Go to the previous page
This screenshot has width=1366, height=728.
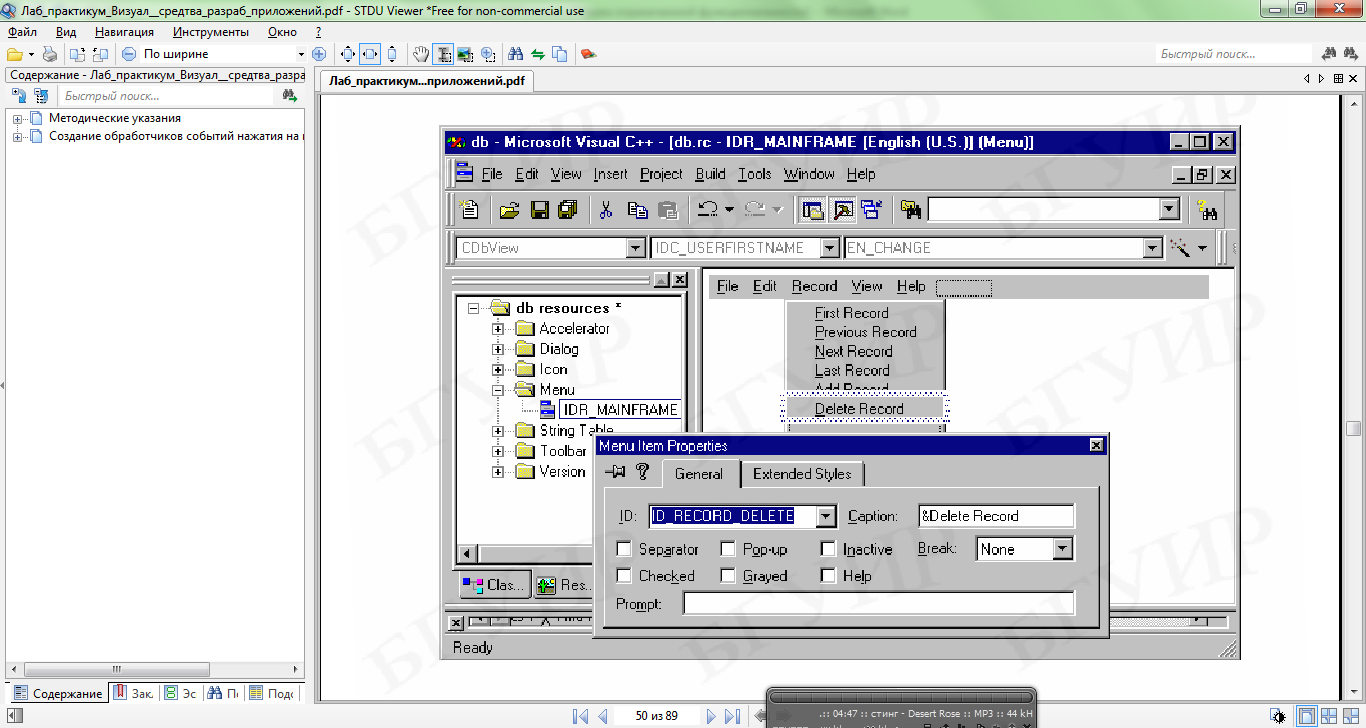point(602,716)
